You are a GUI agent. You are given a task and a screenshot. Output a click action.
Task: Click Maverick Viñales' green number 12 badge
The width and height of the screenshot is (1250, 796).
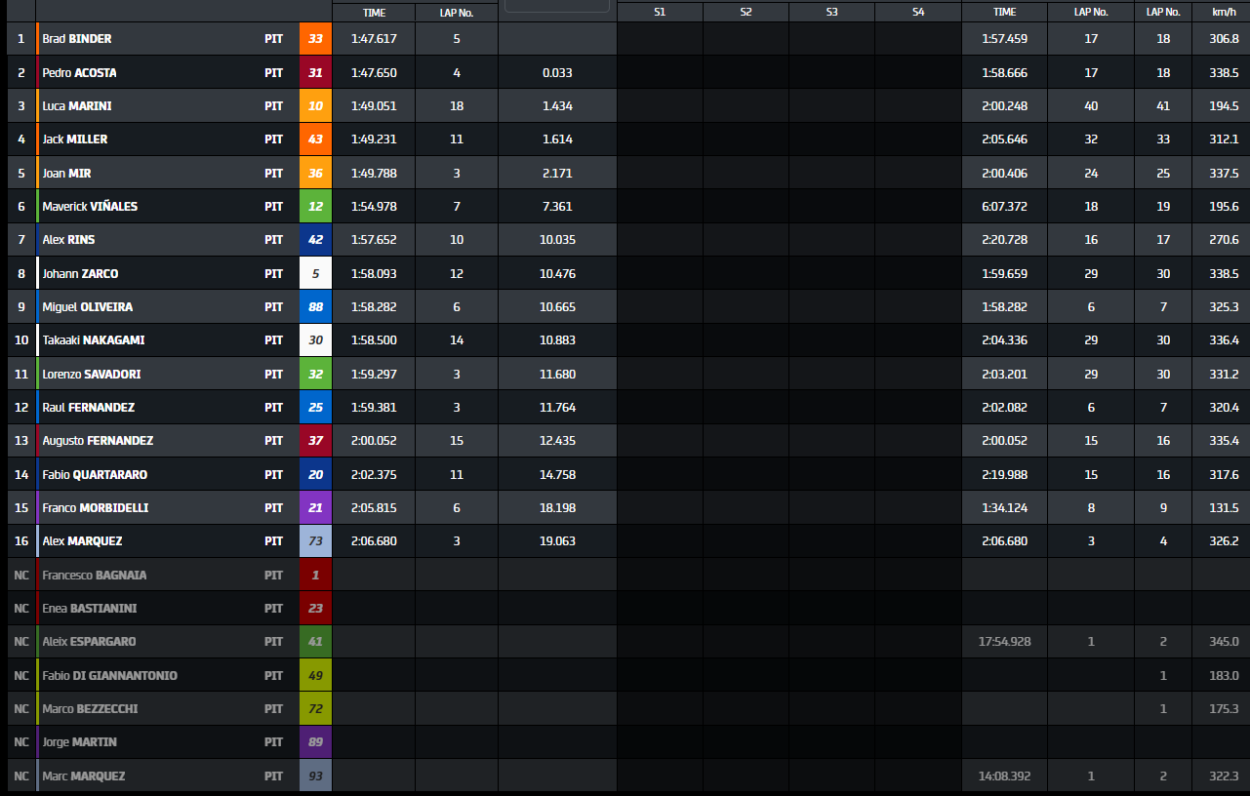315,207
